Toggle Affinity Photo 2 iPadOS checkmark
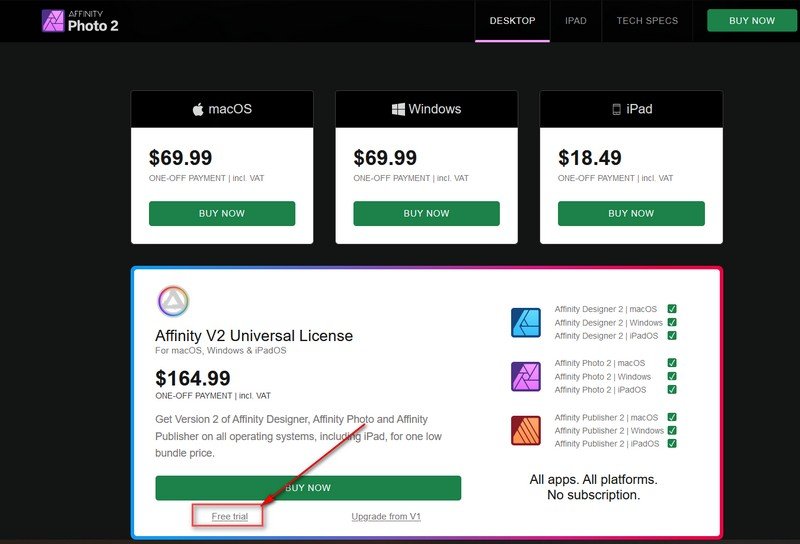The image size is (800, 544). point(672,389)
